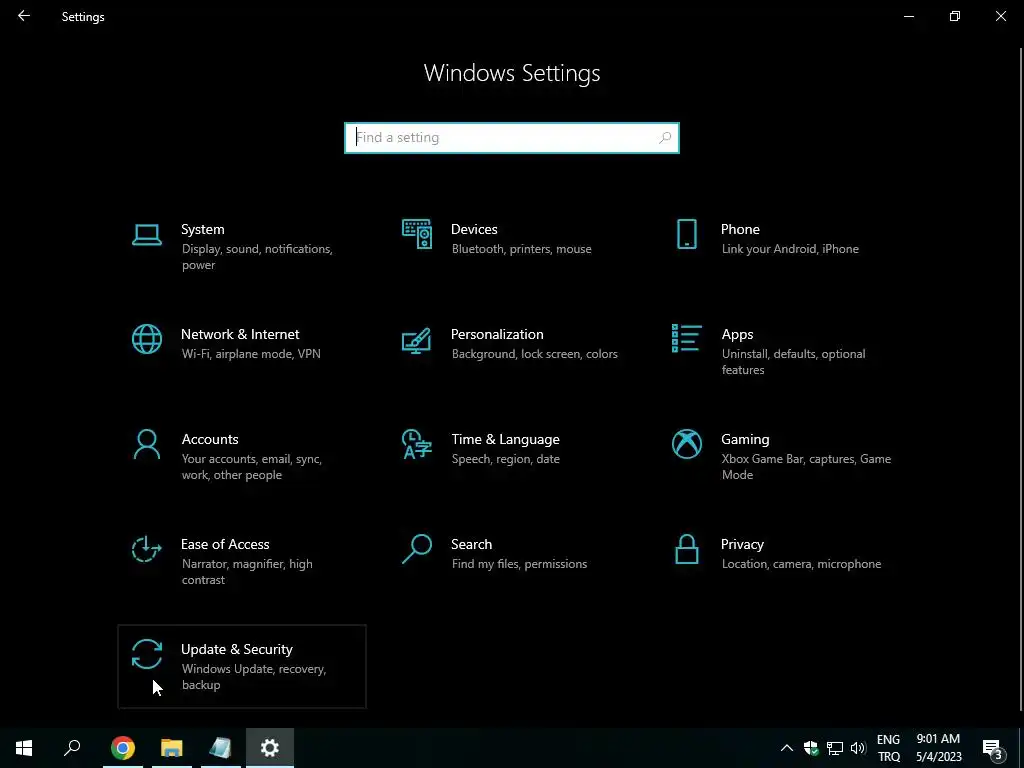1024x768 pixels.
Task: Click in the Find a setting field
Action: coord(511,138)
